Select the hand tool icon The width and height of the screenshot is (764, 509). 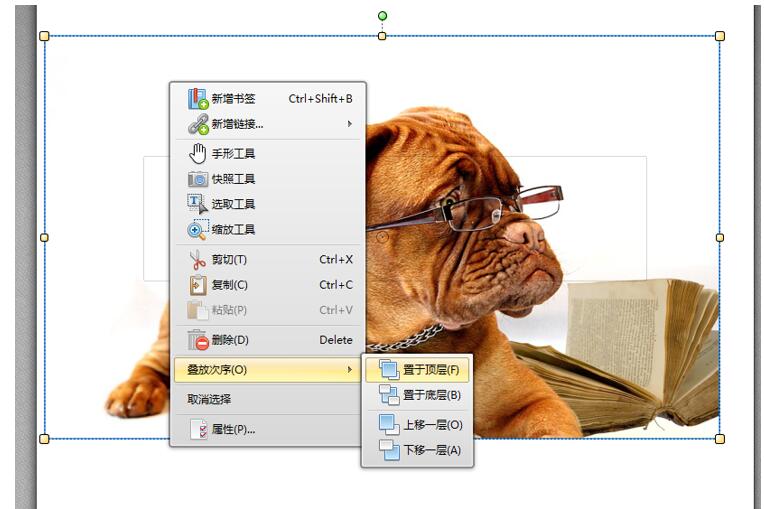coord(198,154)
